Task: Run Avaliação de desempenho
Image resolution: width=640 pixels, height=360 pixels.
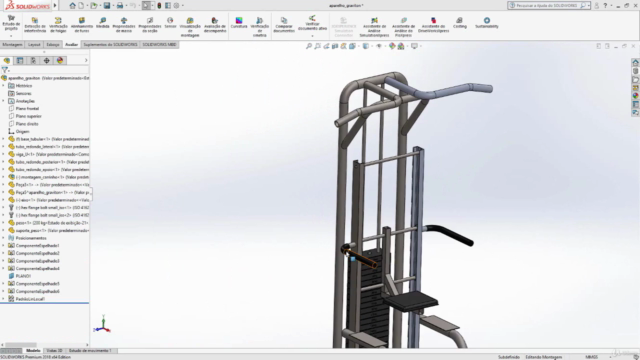Action: coord(215,24)
